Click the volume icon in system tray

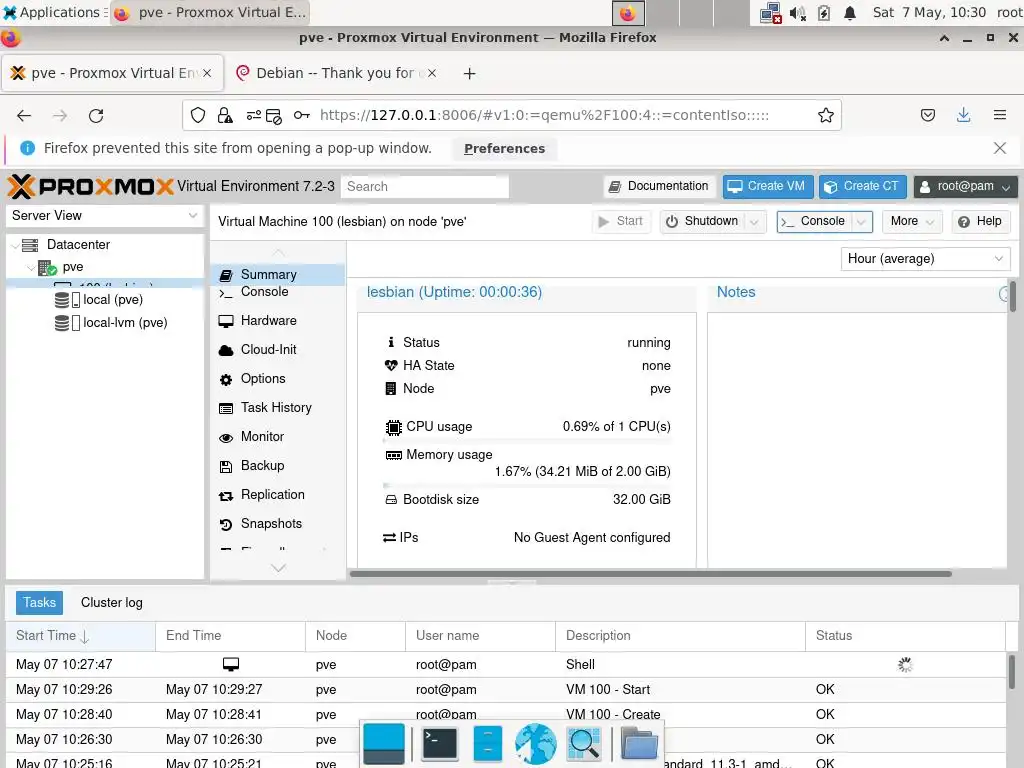click(x=797, y=13)
